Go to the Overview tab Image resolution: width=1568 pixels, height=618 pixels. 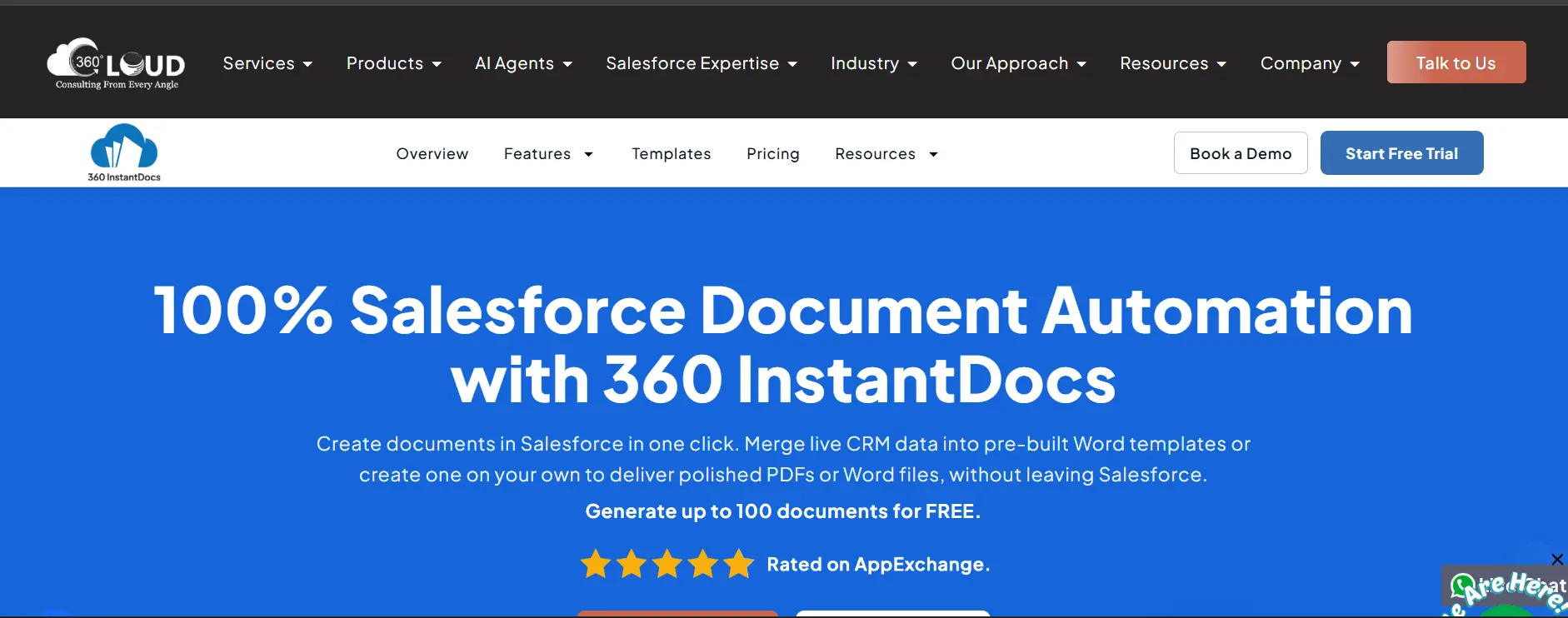(x=432, y=154)
